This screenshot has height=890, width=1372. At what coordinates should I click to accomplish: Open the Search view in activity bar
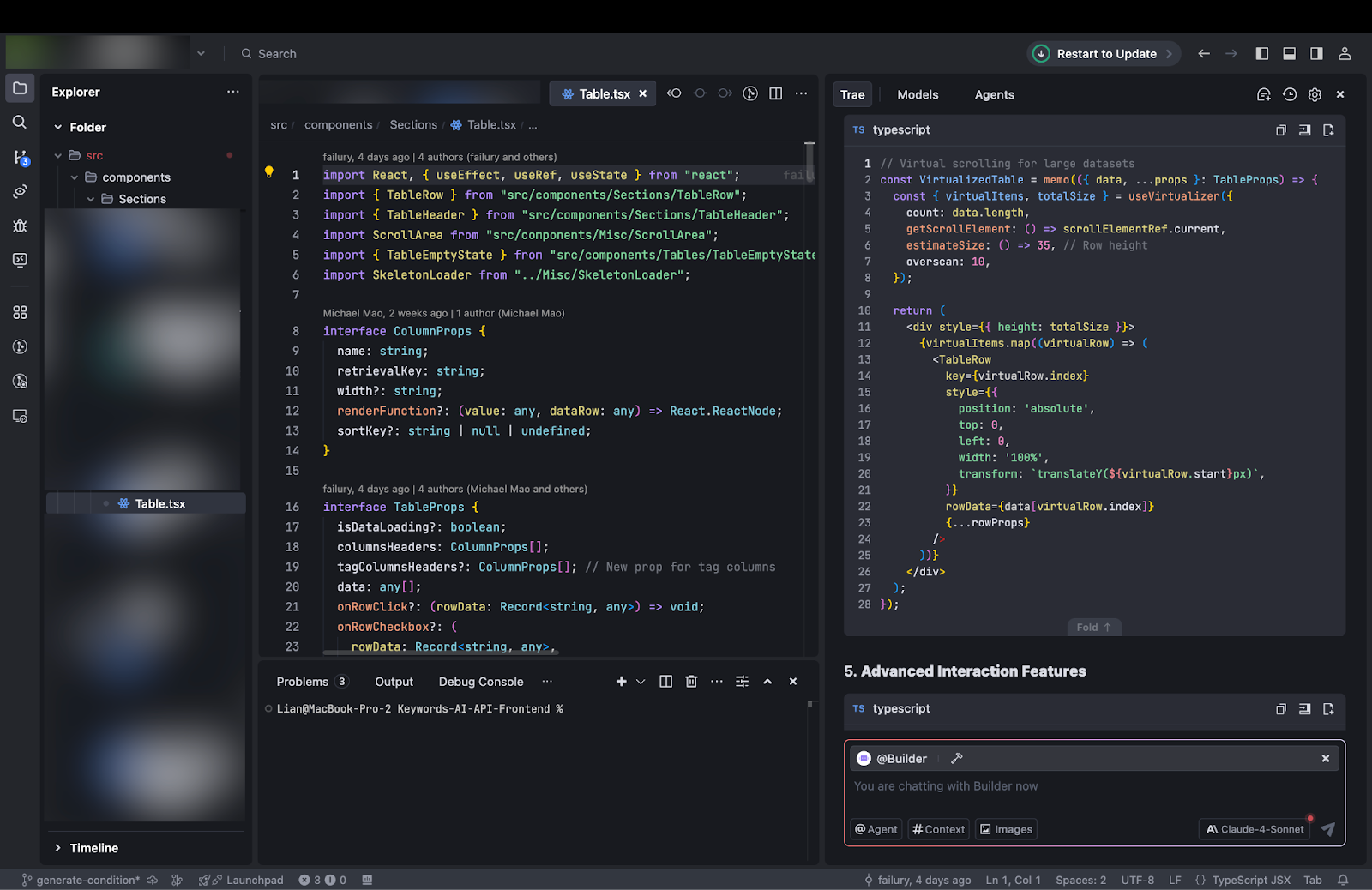point(20,123)
